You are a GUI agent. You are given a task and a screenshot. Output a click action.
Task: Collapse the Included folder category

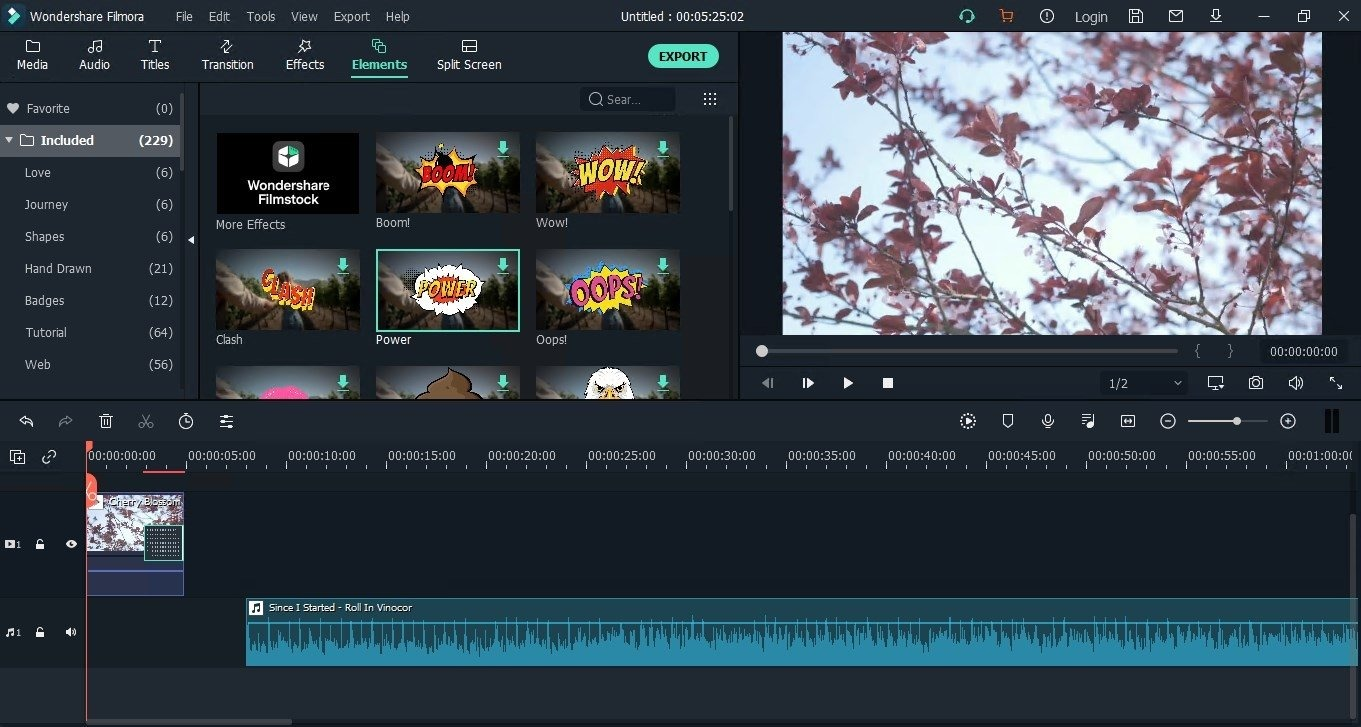(x=9, y=140)
